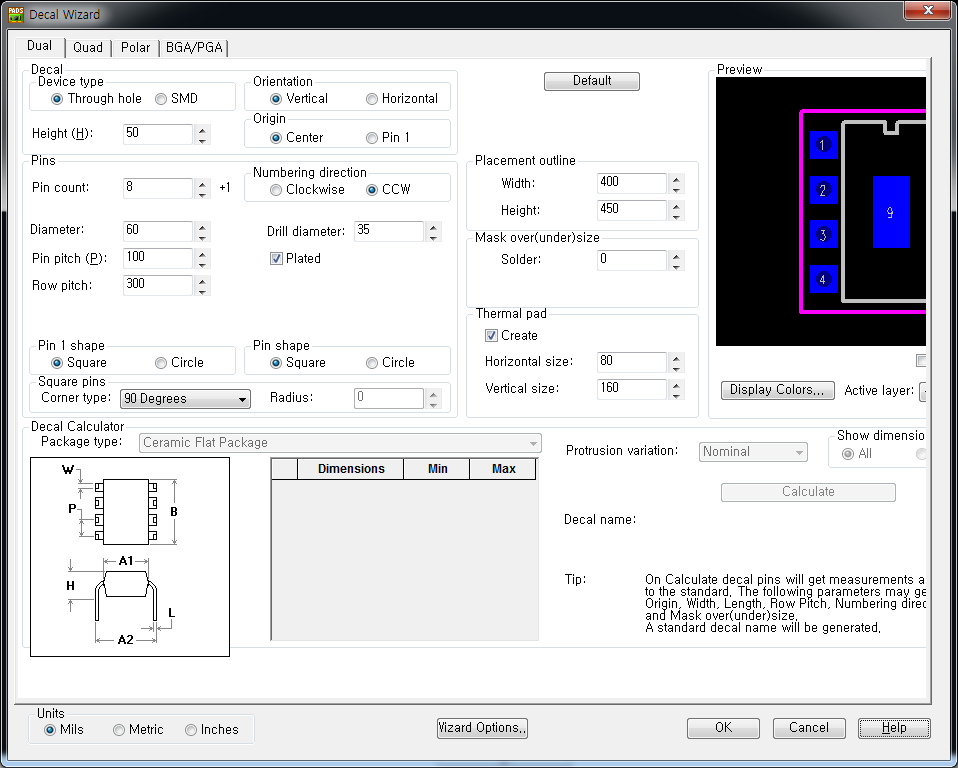The image size is (958, 768).
Task: Click pin 1 pad in preview
Action: pos(822,146)
